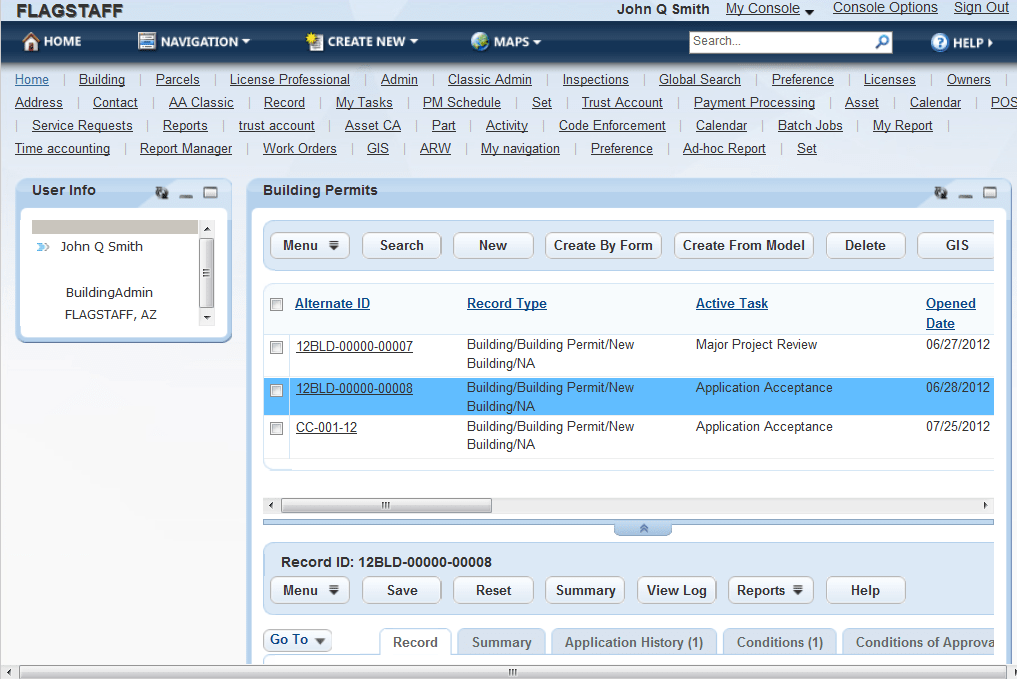Click inside the Search input field

point(780,42)
